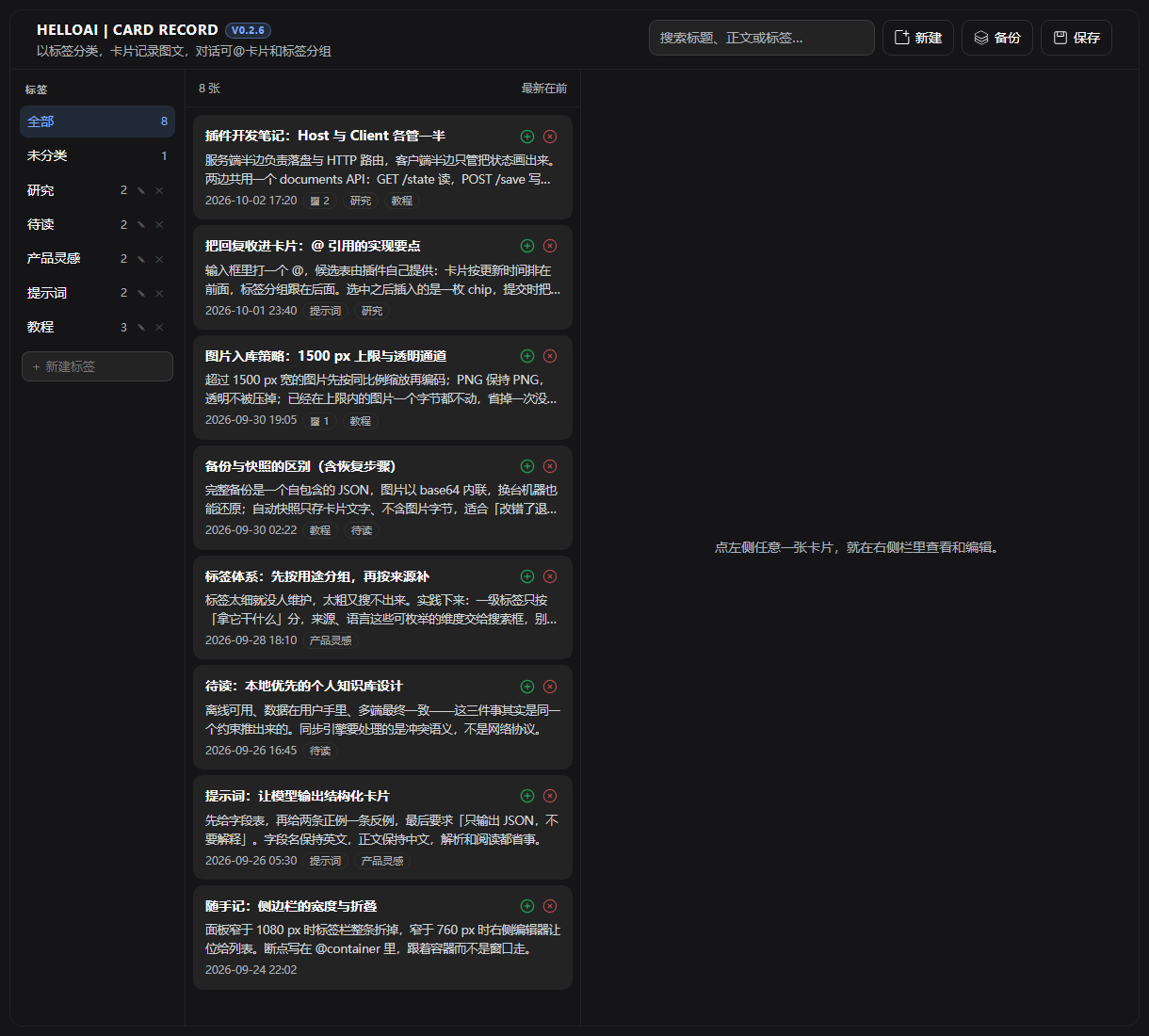The image size is (1149, 1036).
Task: Delete the 研究 tag with its X icon
Action: pyautogui.click(x=159, y=190)
